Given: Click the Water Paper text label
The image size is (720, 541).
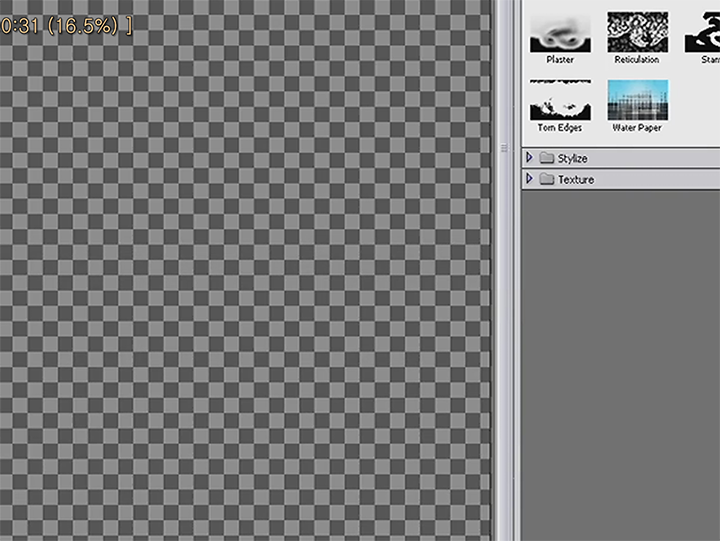Looking at the screenshot, I should pyautogui.click(x=637, y=128).
